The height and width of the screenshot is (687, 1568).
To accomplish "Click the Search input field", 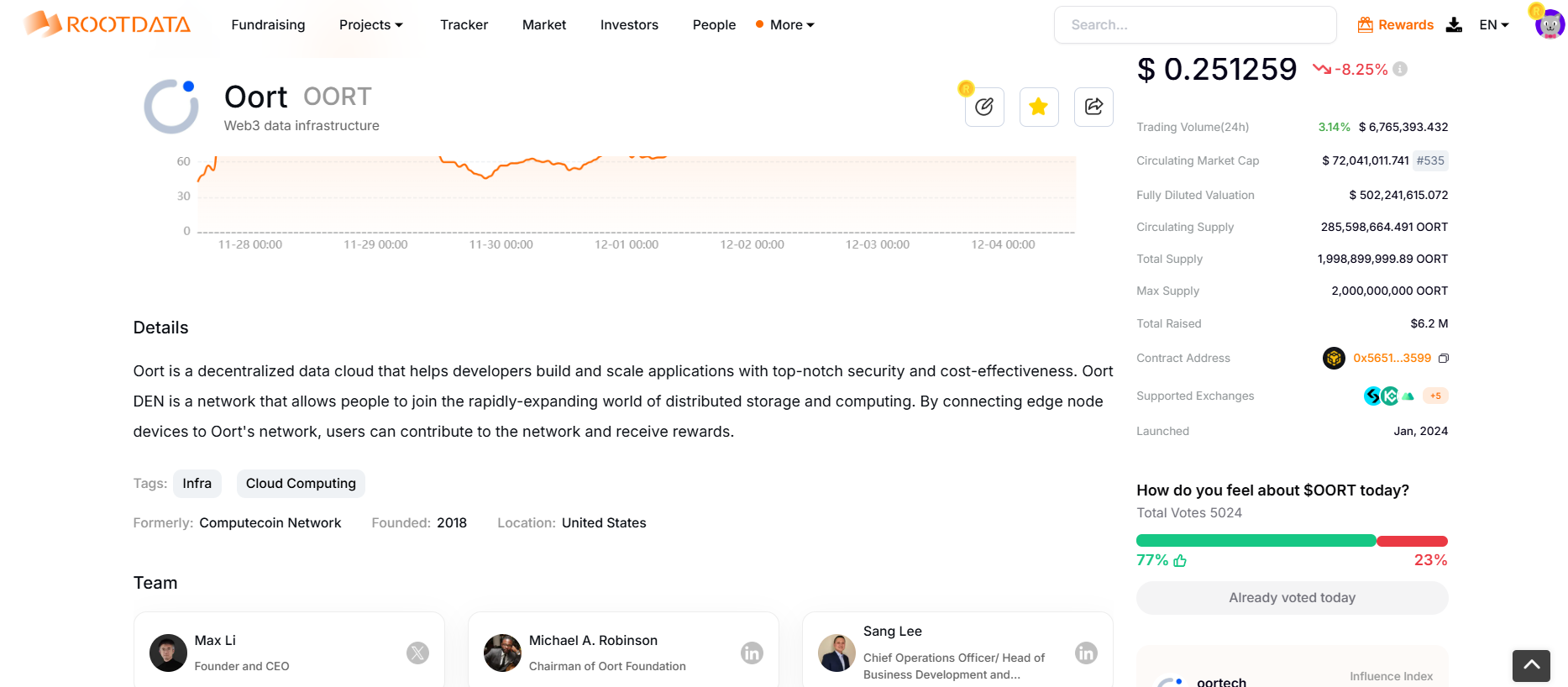I will tap(1195, 25).
